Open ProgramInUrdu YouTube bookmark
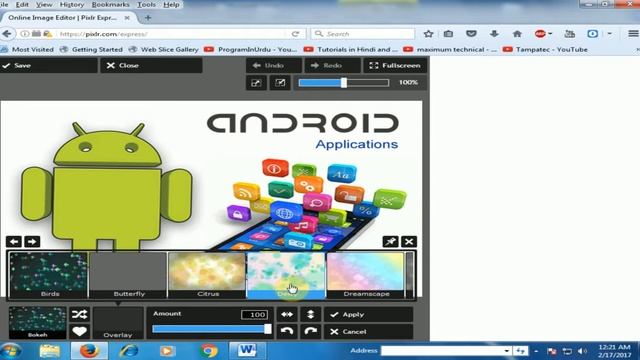Image resolution: width=640 pixels, height=360 pixels. [251, 49]
